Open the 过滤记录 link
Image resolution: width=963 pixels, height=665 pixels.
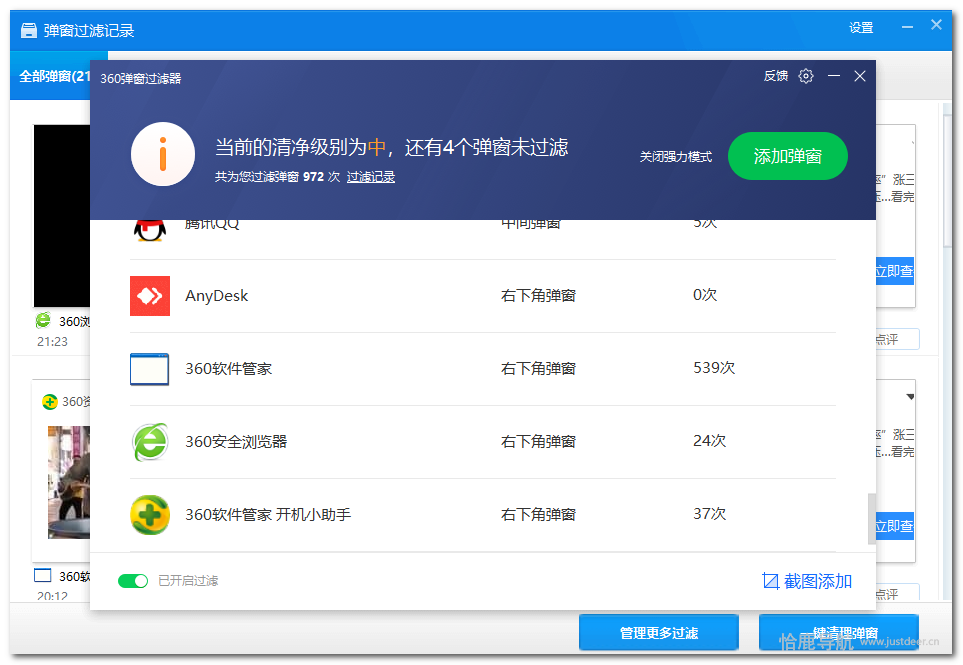pos(371,177)
